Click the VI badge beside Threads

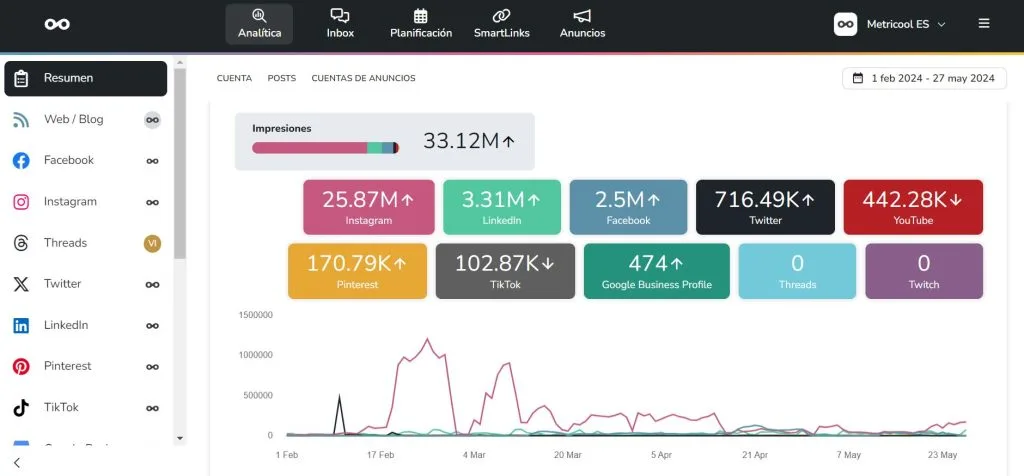coord(152,244)
